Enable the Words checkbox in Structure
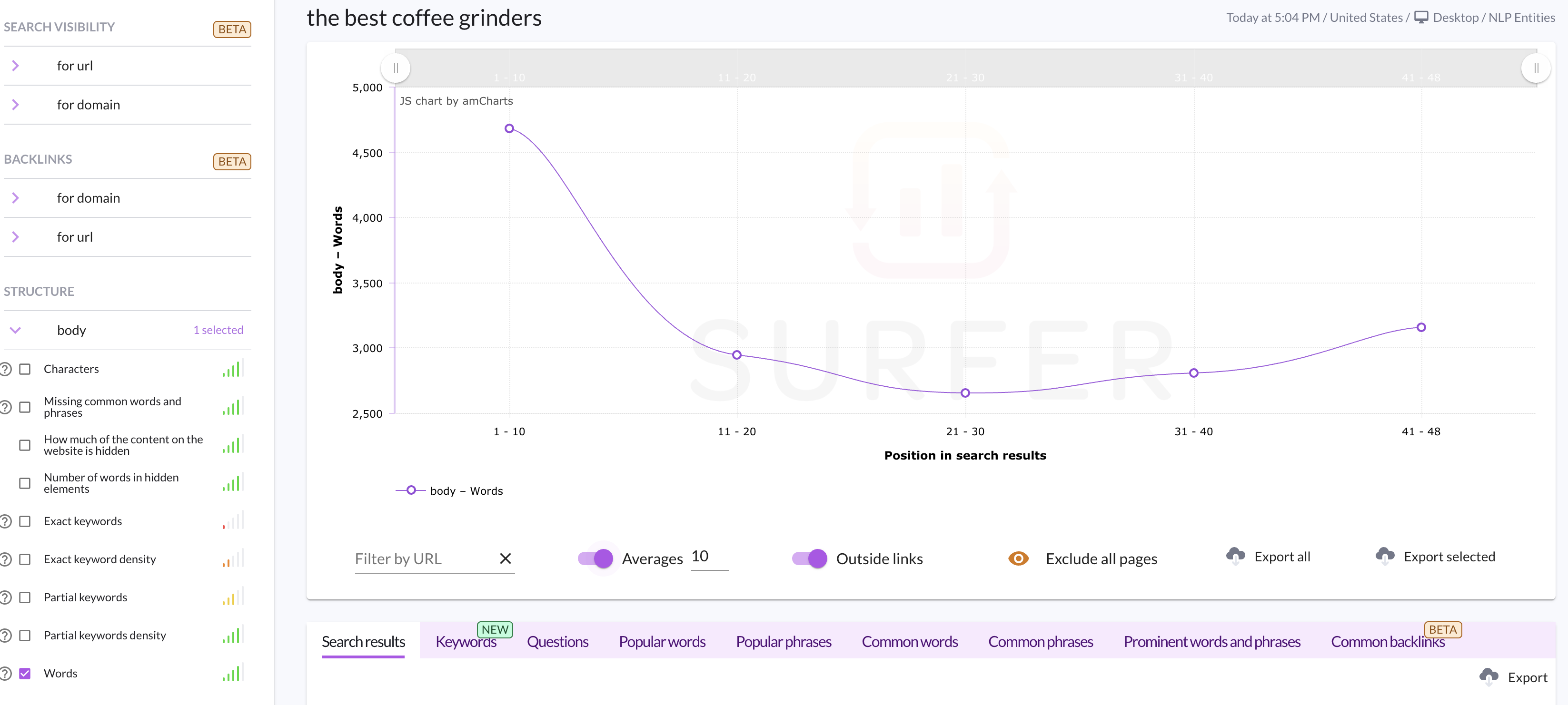This screenshot has width=1568, height=705. (27, 673)
